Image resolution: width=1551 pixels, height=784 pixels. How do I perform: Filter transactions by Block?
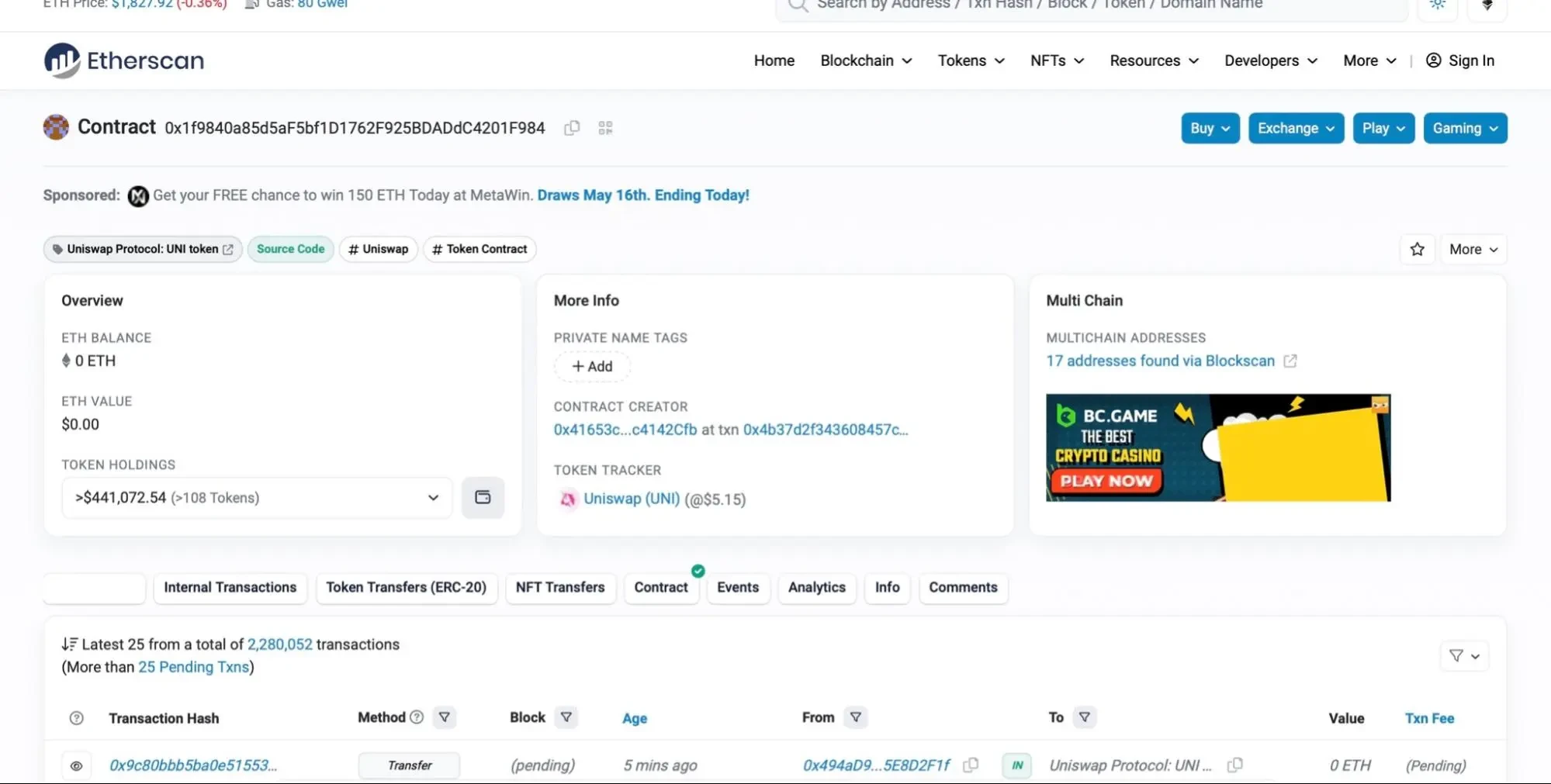click(x=566, y=717)
